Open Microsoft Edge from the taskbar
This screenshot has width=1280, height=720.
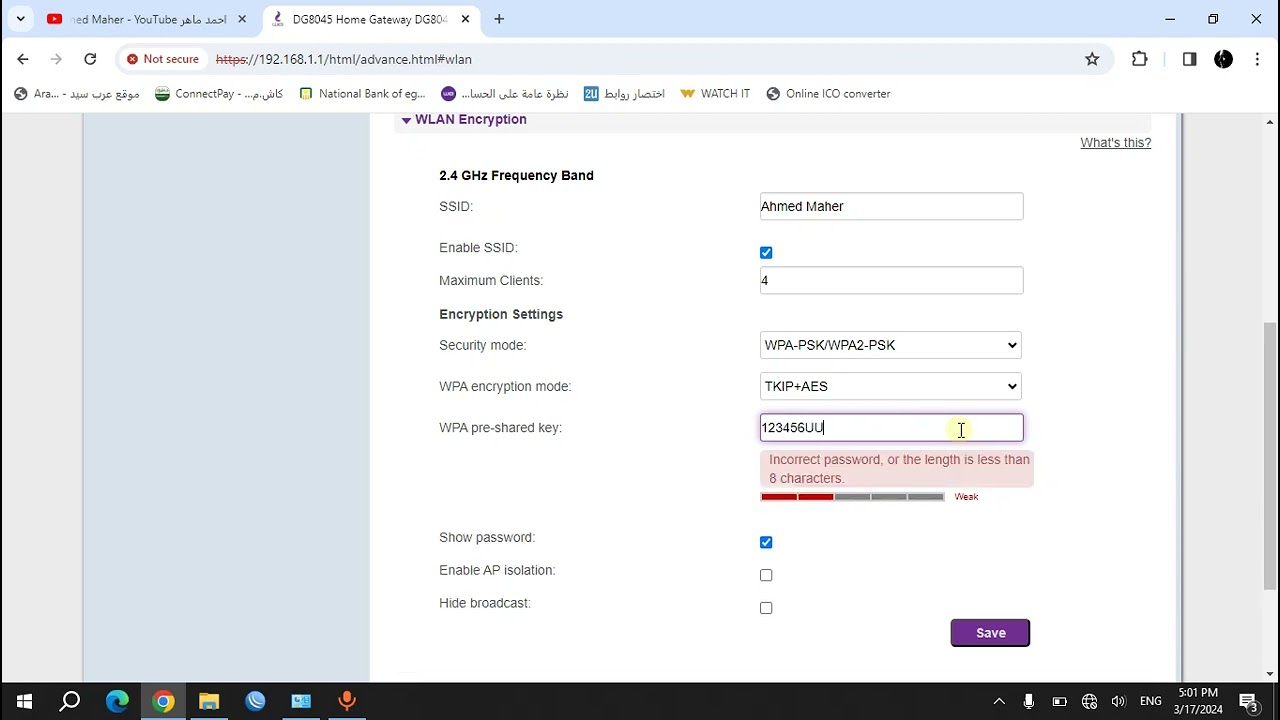[x=117, y=701]
